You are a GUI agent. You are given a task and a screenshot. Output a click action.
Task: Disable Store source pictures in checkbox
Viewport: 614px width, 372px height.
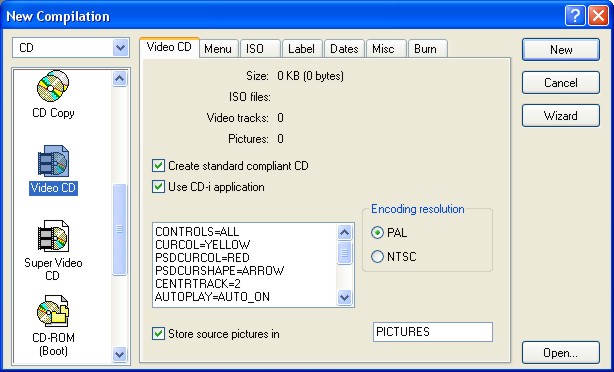[x=158, y=334]
